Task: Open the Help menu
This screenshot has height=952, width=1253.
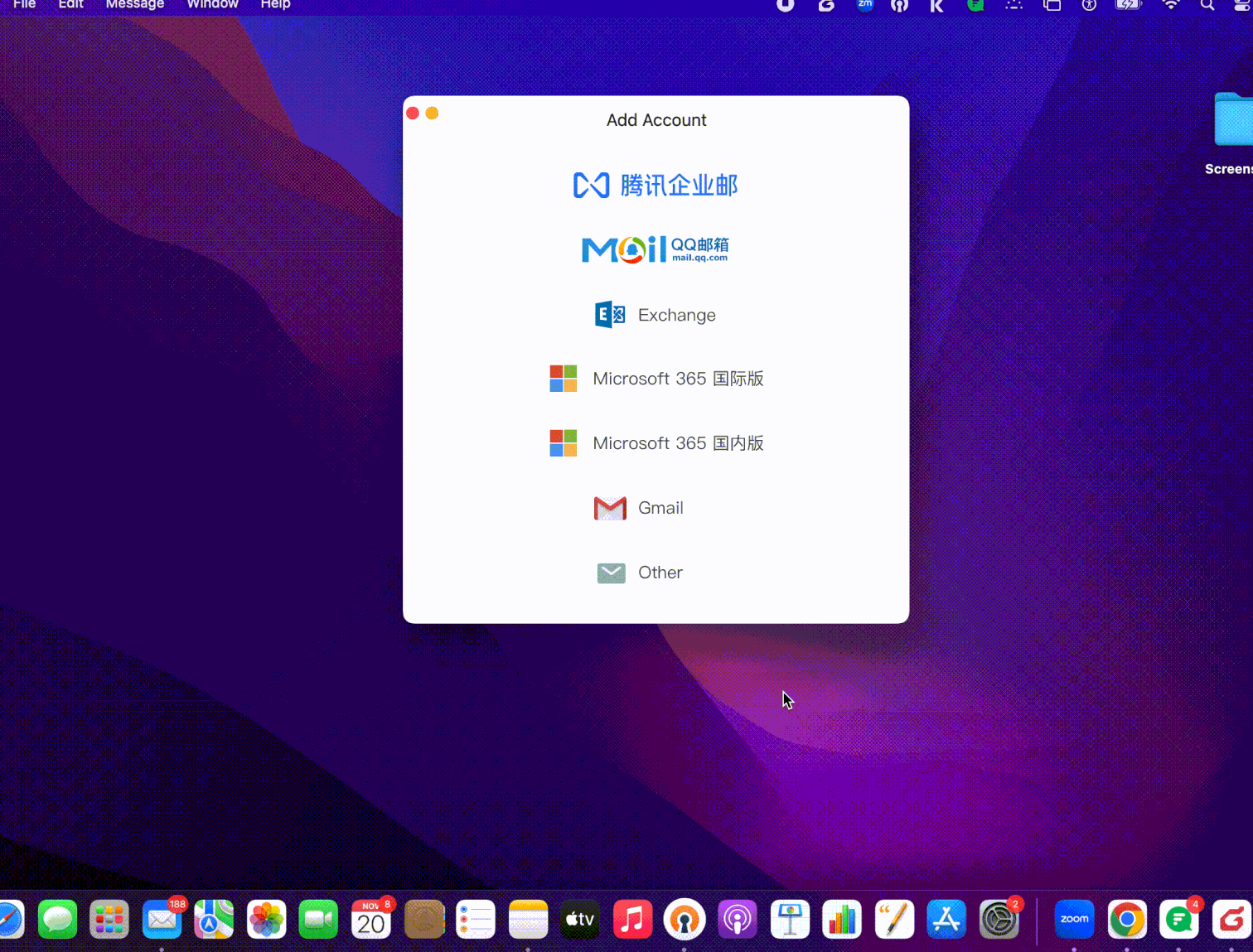Action: (275, 4)
